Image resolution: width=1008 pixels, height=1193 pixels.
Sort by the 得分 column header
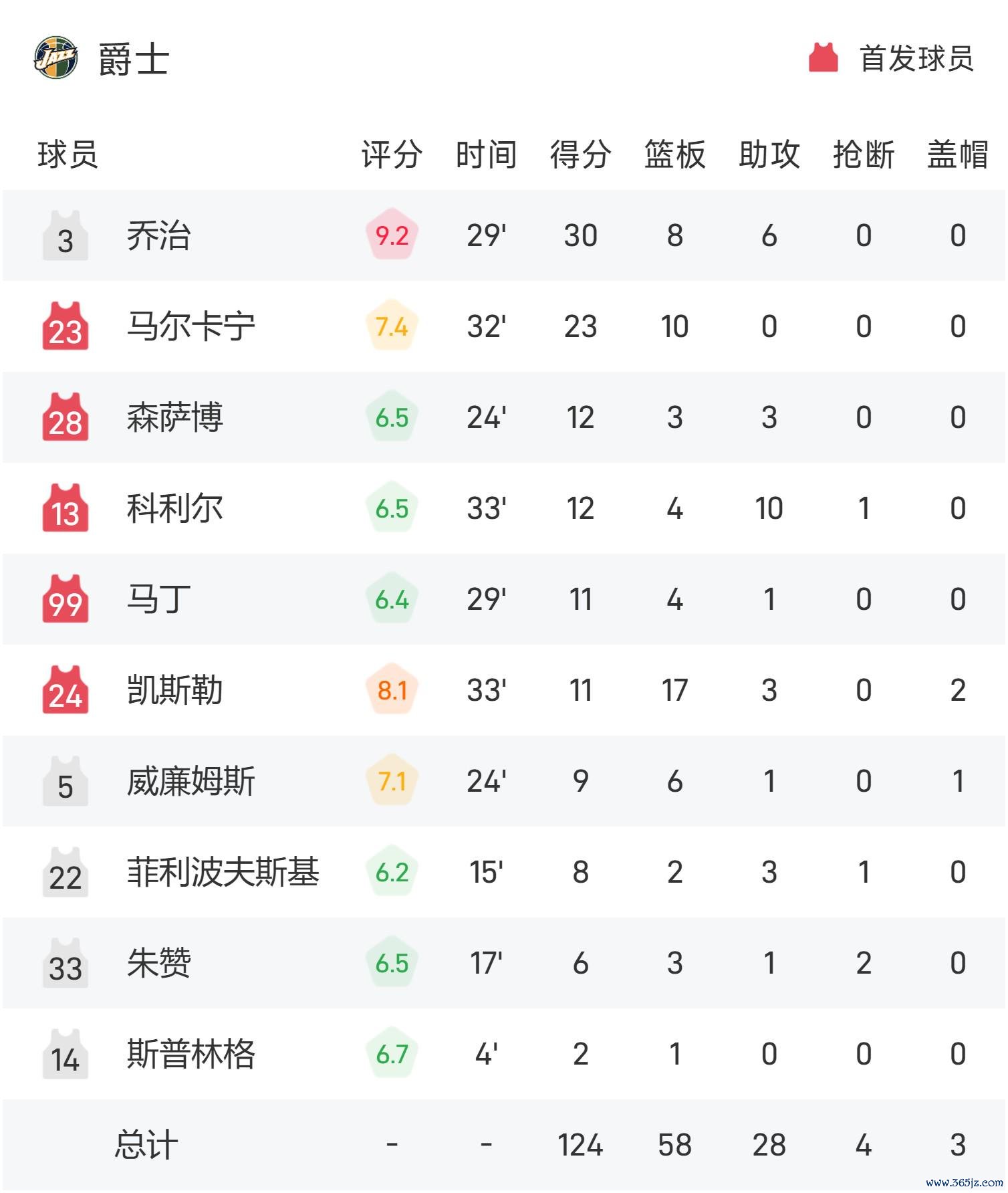(580, 154)
